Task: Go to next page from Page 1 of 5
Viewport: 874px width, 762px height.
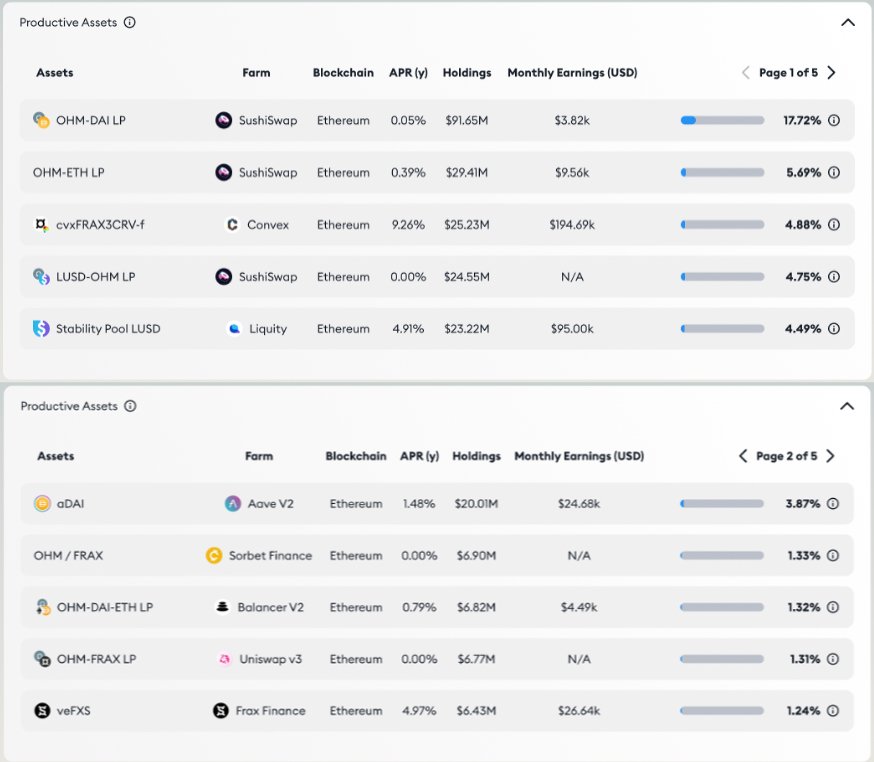Action: coord(831,72)
